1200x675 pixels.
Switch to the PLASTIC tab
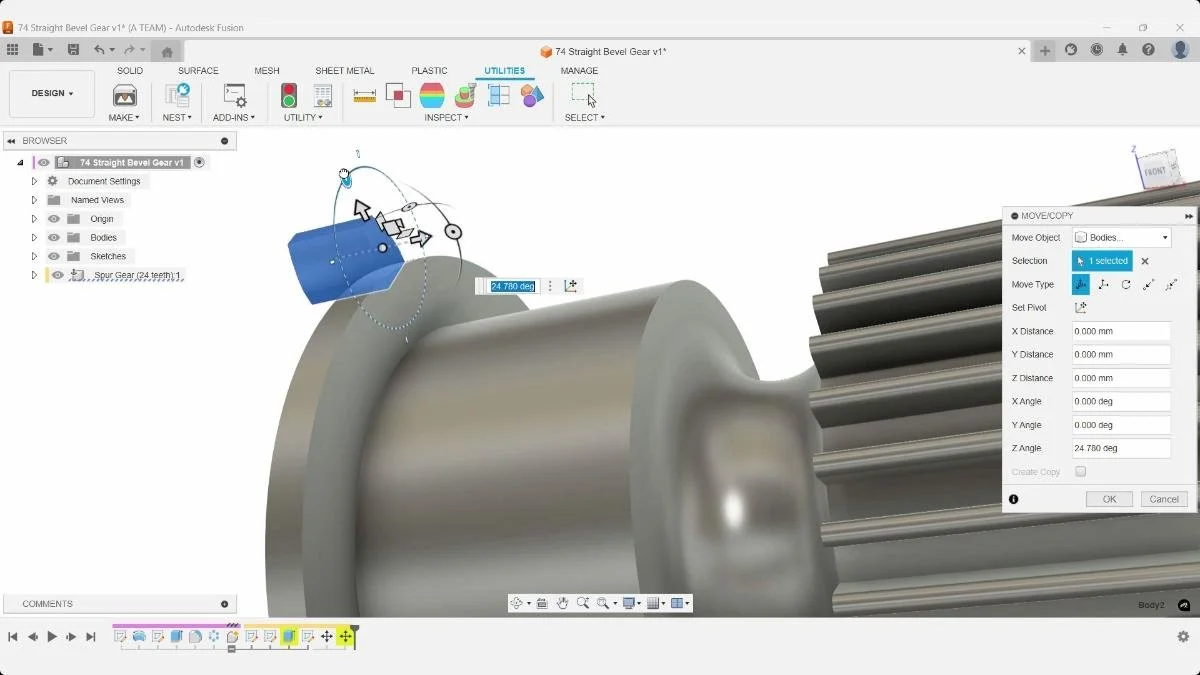point(430,71)
